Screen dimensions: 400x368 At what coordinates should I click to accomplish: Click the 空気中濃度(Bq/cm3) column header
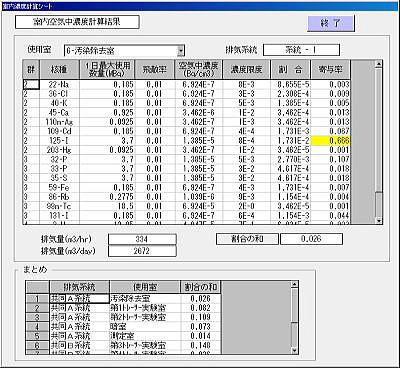click(x=198, y=69)
